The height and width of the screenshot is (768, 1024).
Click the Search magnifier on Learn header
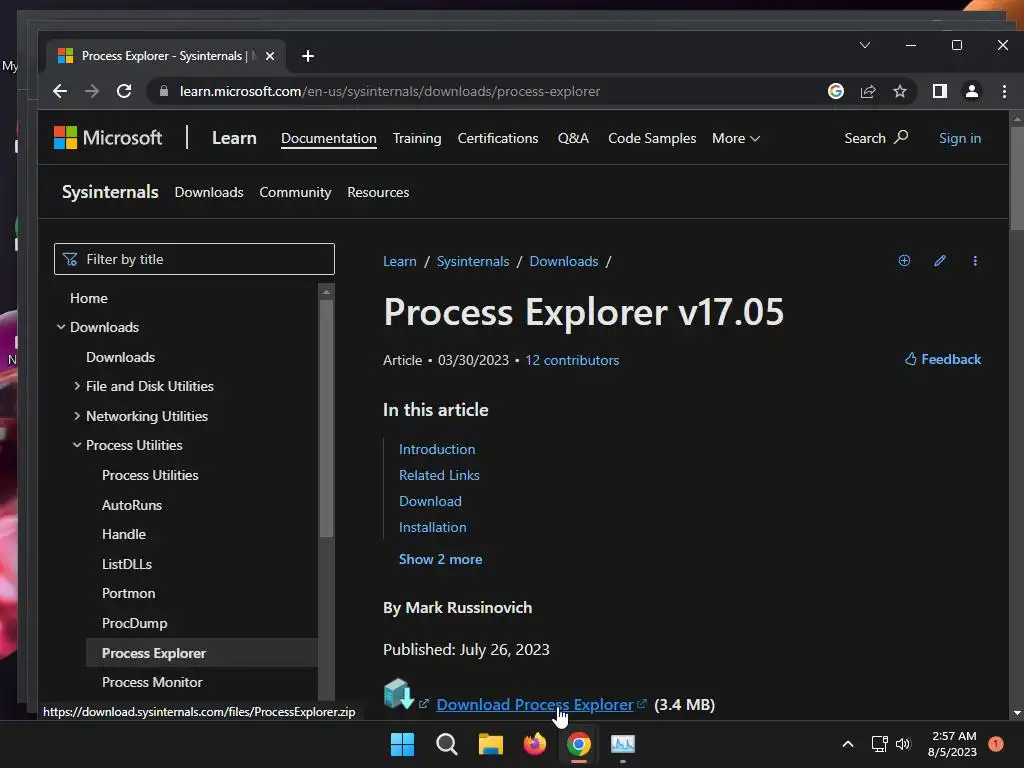coord(901,137)
